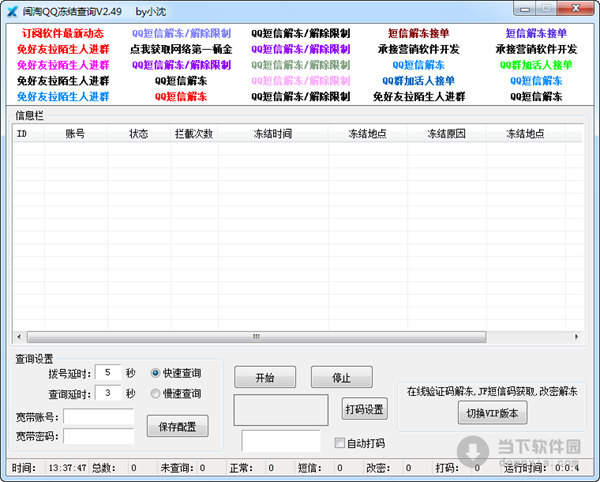Click the 总数 label in status bar
This screenshot has width=600, height=482.
[104, 468]
